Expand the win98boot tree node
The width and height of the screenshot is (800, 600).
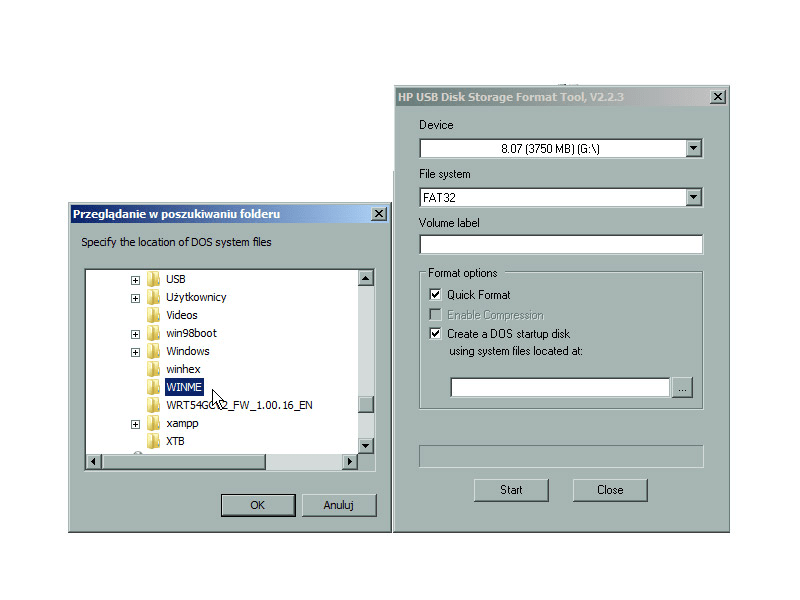136,333
